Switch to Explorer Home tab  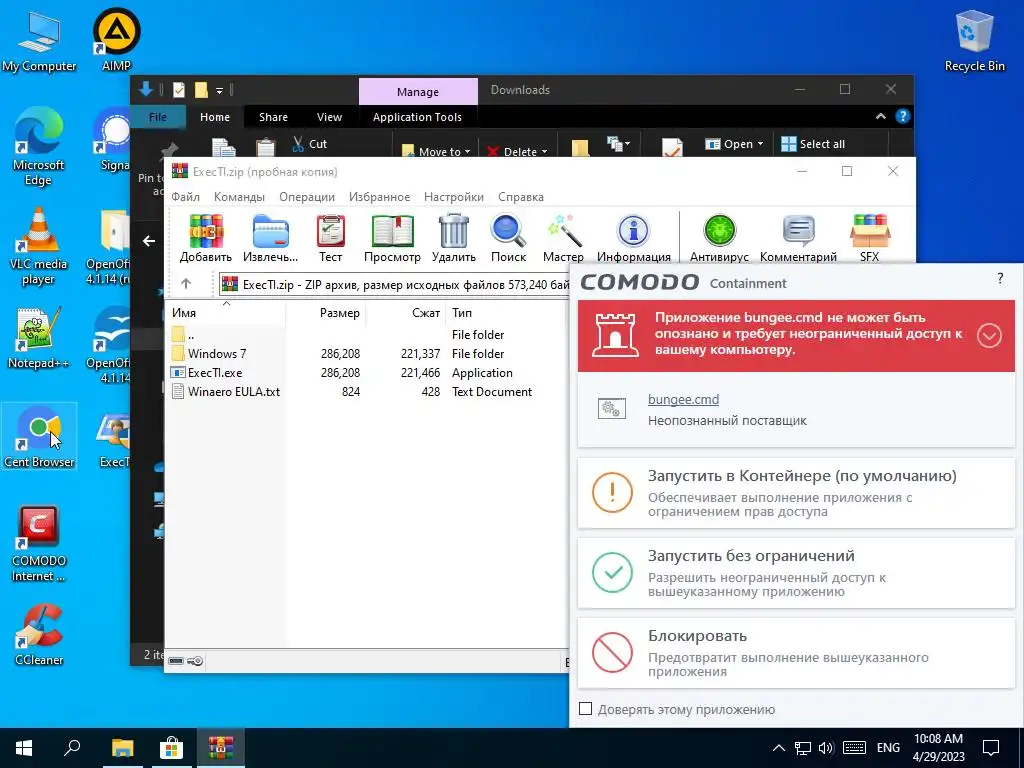[x=215, y=117]
